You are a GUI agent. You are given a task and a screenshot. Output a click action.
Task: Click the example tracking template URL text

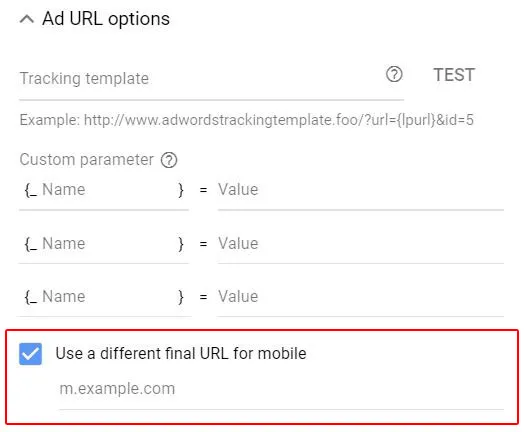(x=247, y=120)
